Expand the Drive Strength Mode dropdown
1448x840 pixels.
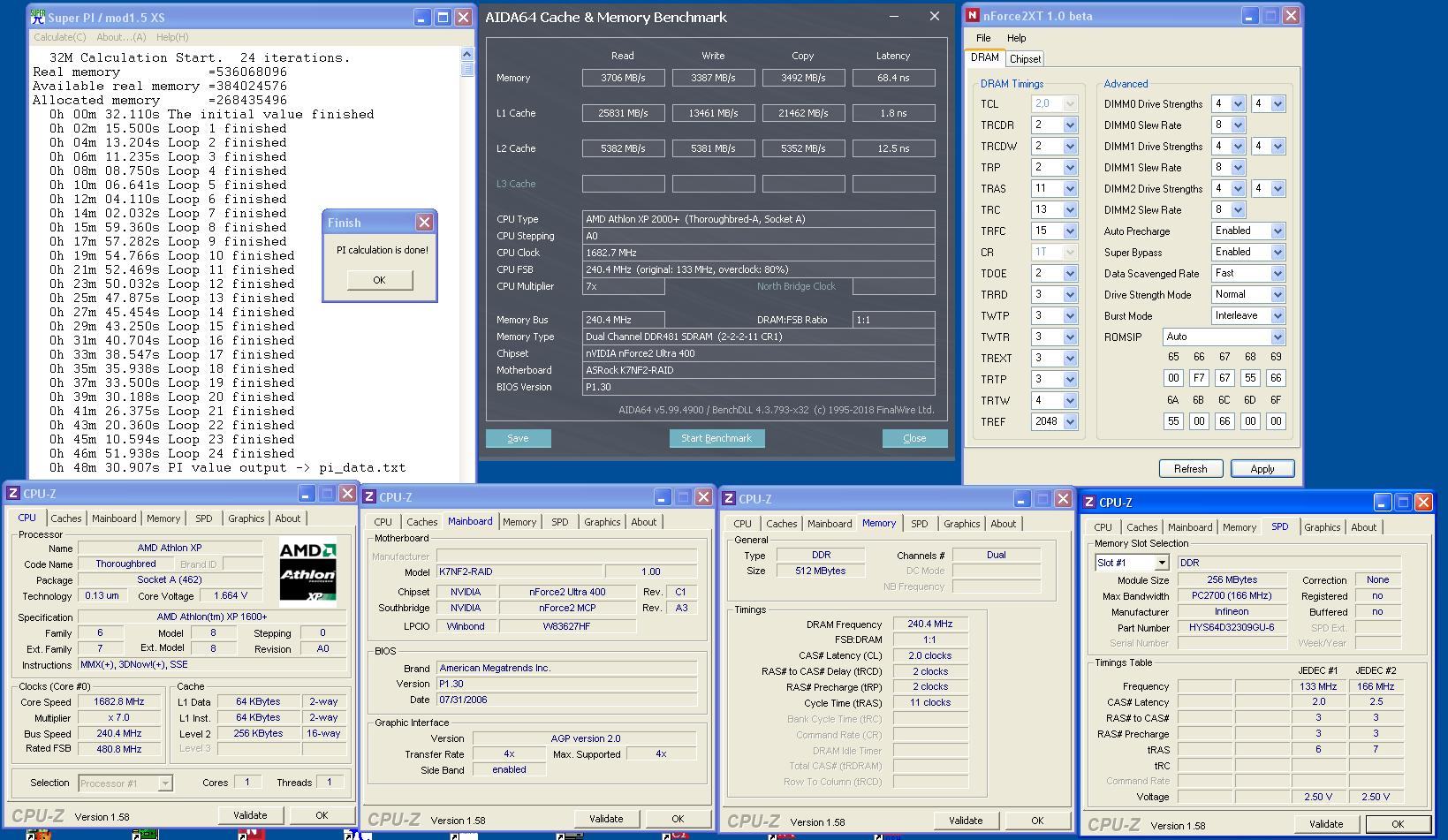(1277, 295)
